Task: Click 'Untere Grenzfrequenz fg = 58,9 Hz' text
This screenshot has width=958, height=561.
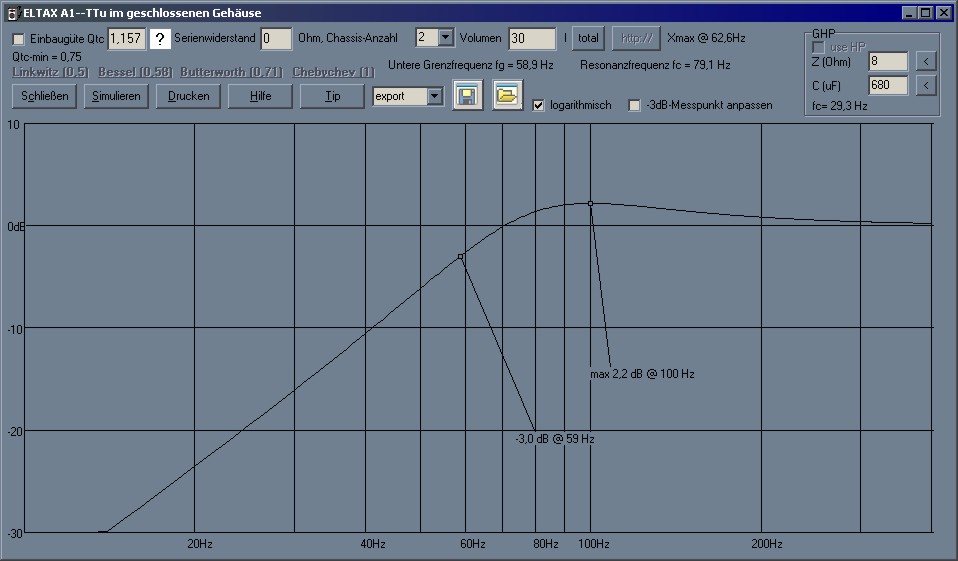Action: (471, 65)
